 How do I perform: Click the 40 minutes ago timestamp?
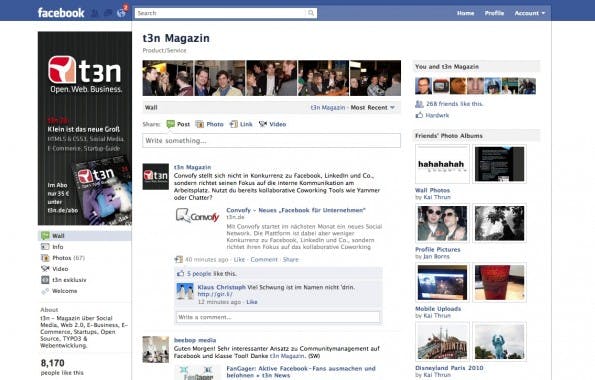pyautogui.click(x=206, y=260)
